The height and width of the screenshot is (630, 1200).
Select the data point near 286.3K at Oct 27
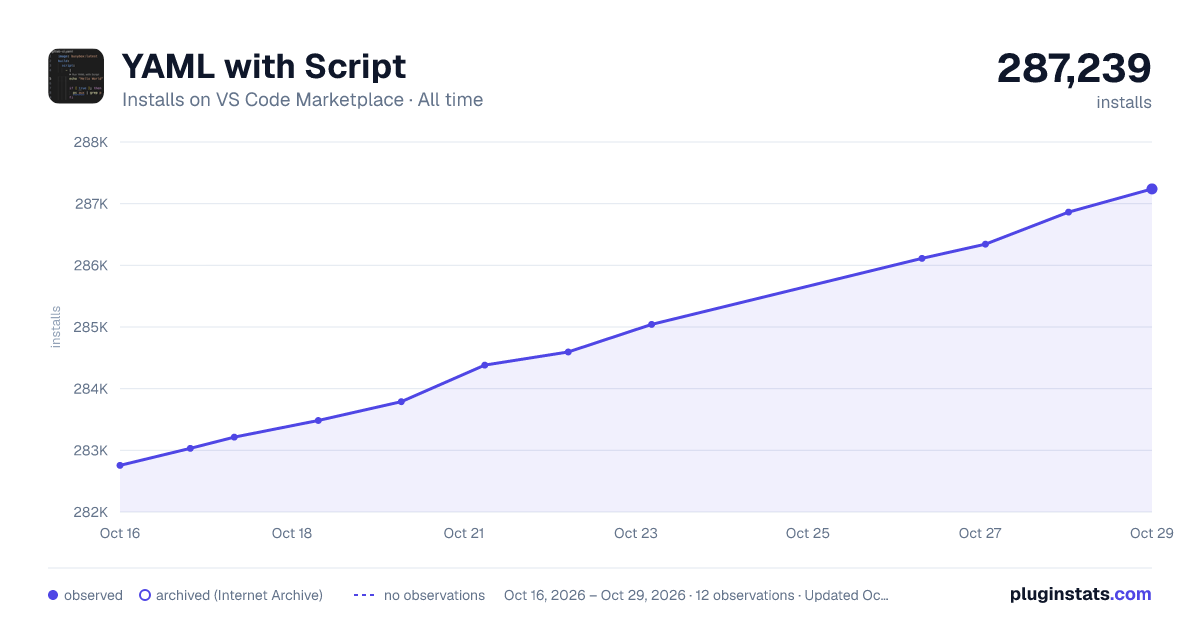pyautogui.click(x=986, y=244)
